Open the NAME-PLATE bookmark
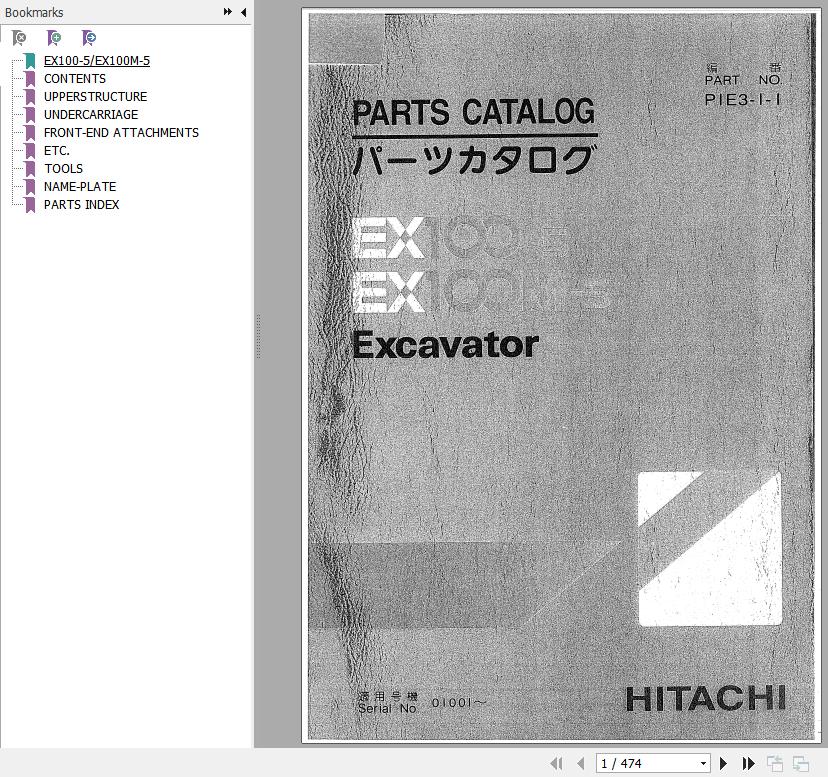The width and height of the screenshot is (828, 777). (x=80, y=186)
